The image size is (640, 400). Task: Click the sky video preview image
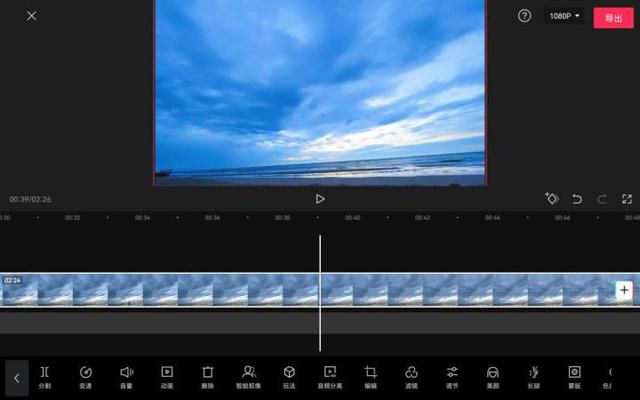(320, 93)
